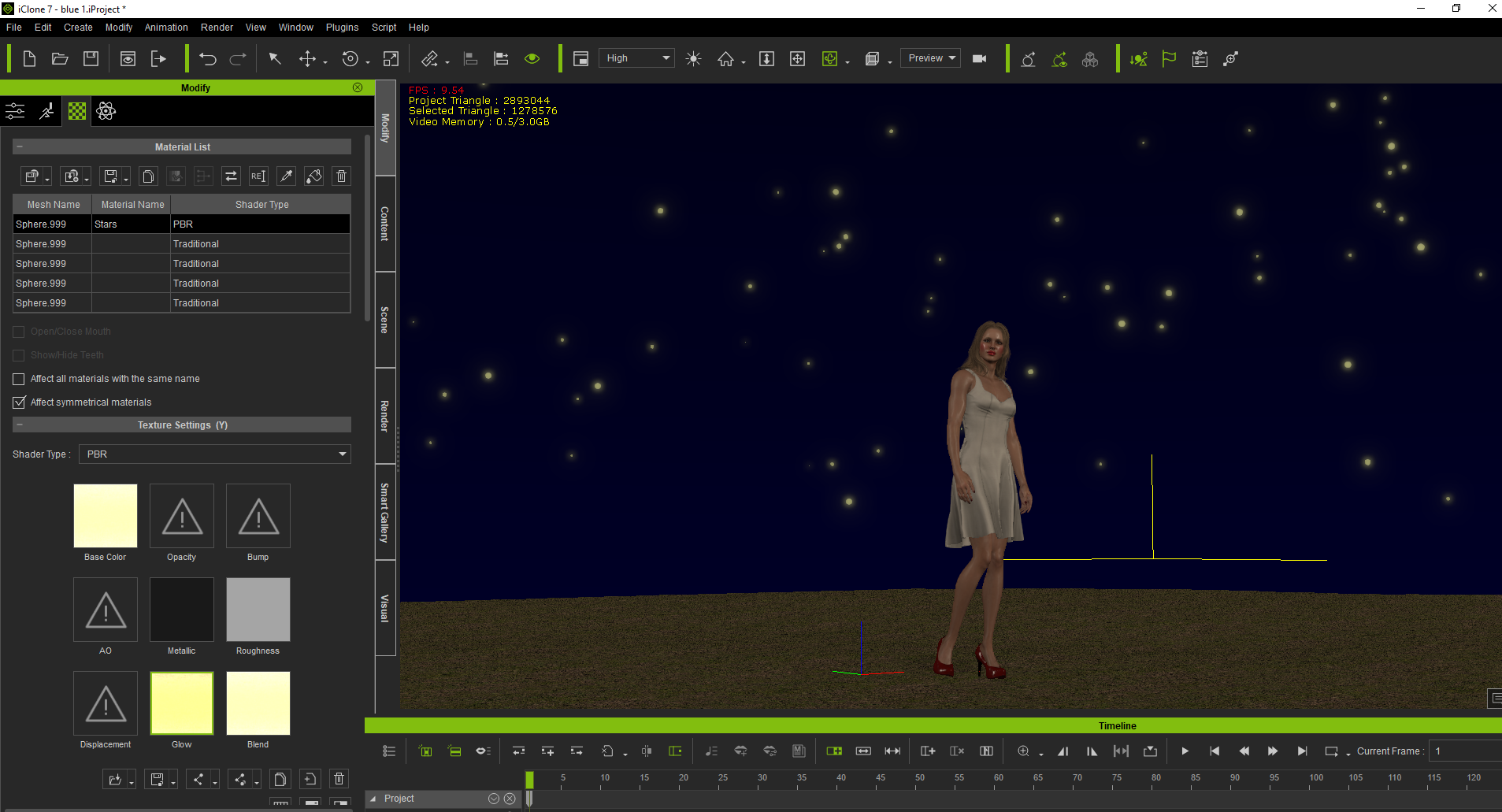
Task: Select the Base Color texture swatch
Action: (106, 516)
